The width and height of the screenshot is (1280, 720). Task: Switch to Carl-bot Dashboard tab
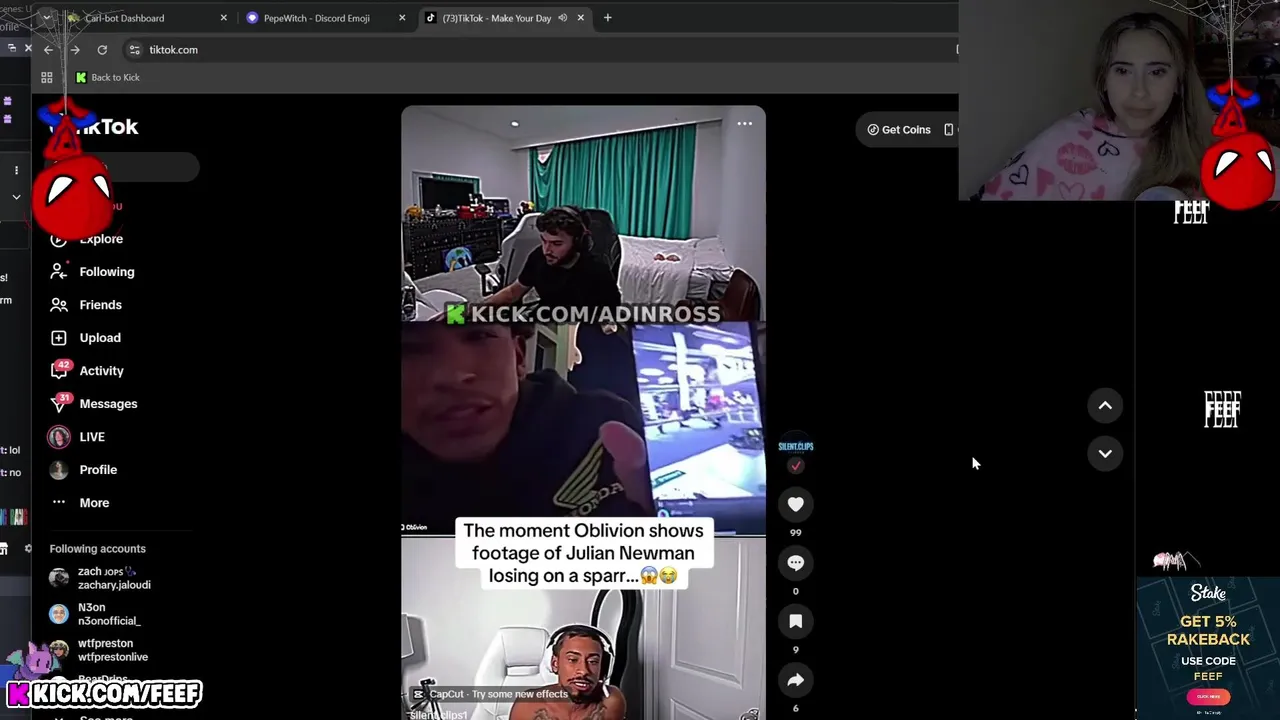[125, 18]
